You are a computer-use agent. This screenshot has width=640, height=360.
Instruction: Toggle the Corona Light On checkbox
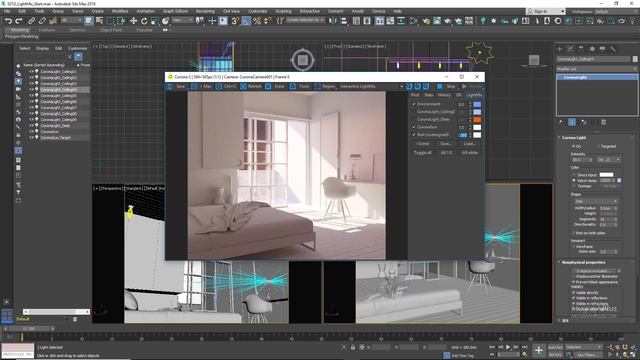pos(573,146)
